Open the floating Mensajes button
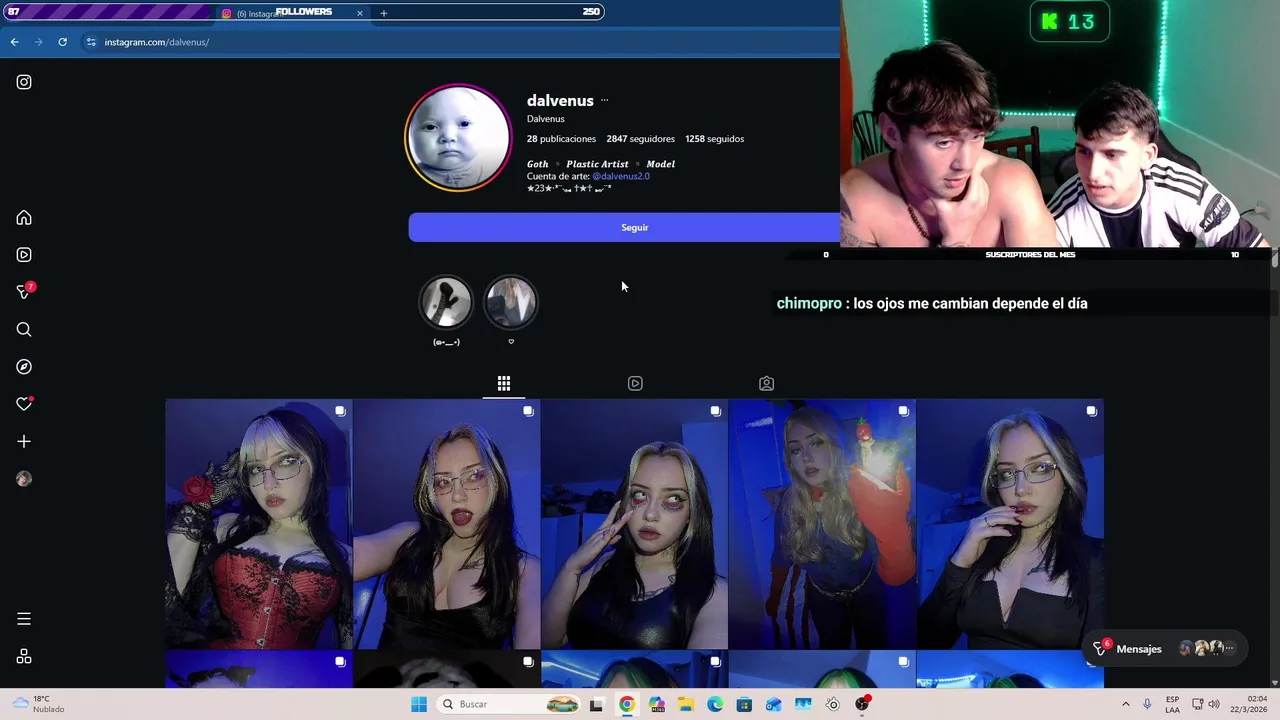Viewport: 1280px width, 720px height. 1166,649
